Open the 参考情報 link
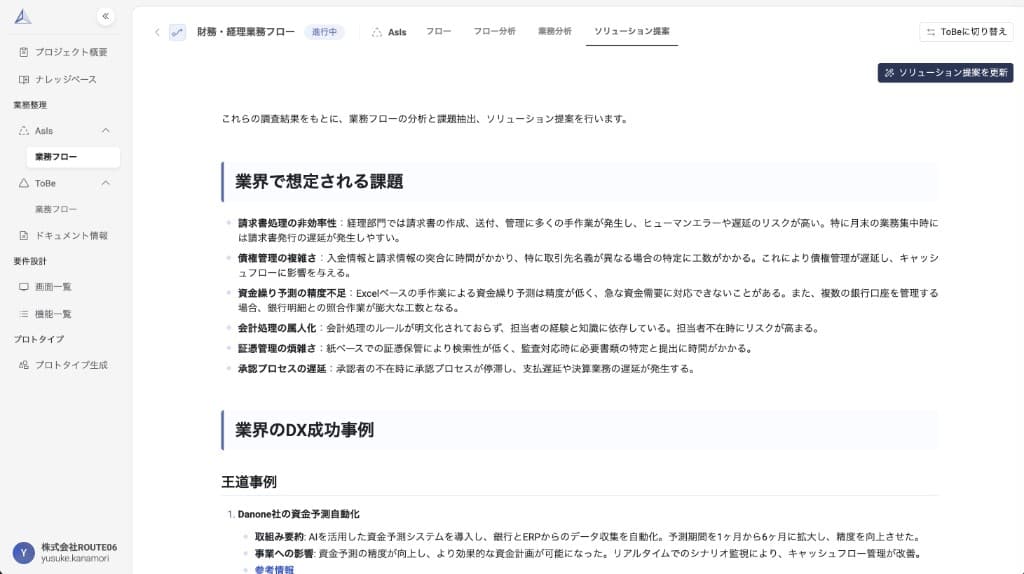The height and width of the screenshot is (574, 1024). pyautogui.click(x=274, y=569)
